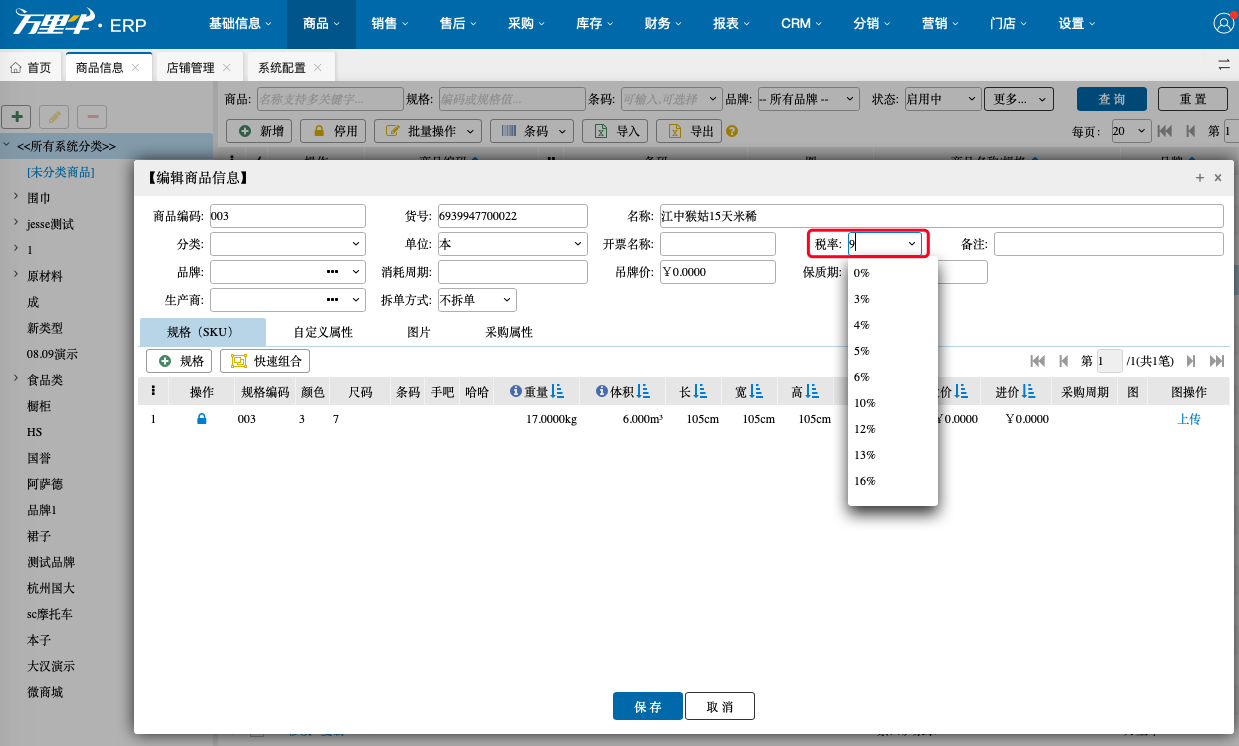Open the 品牌 dropdown in dialog

click(357, 272)
